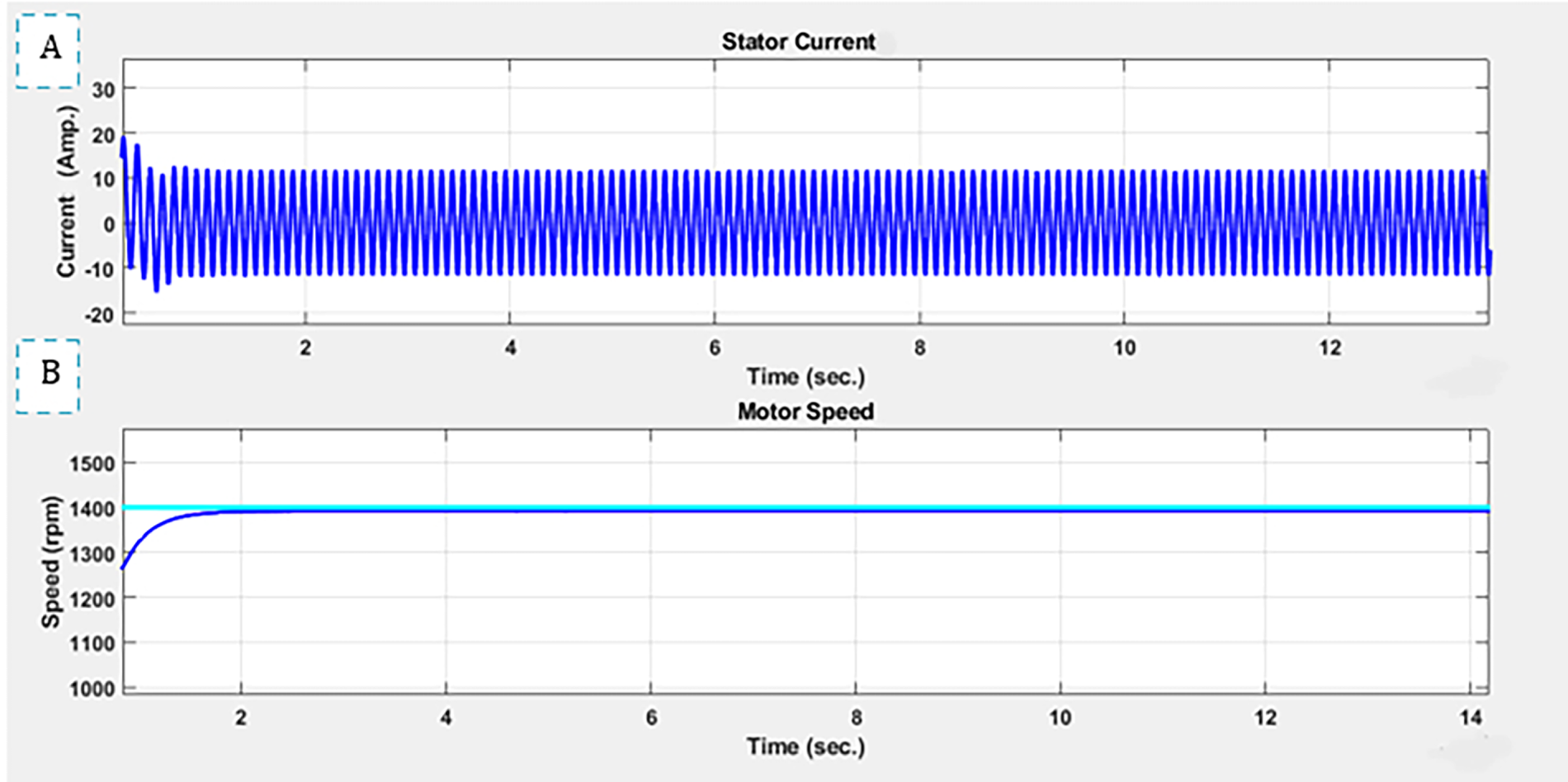Click the initial stator current transient peak
Viewport: 1568px width, 782px height.
pyautogui.click(x=124, y=142)
